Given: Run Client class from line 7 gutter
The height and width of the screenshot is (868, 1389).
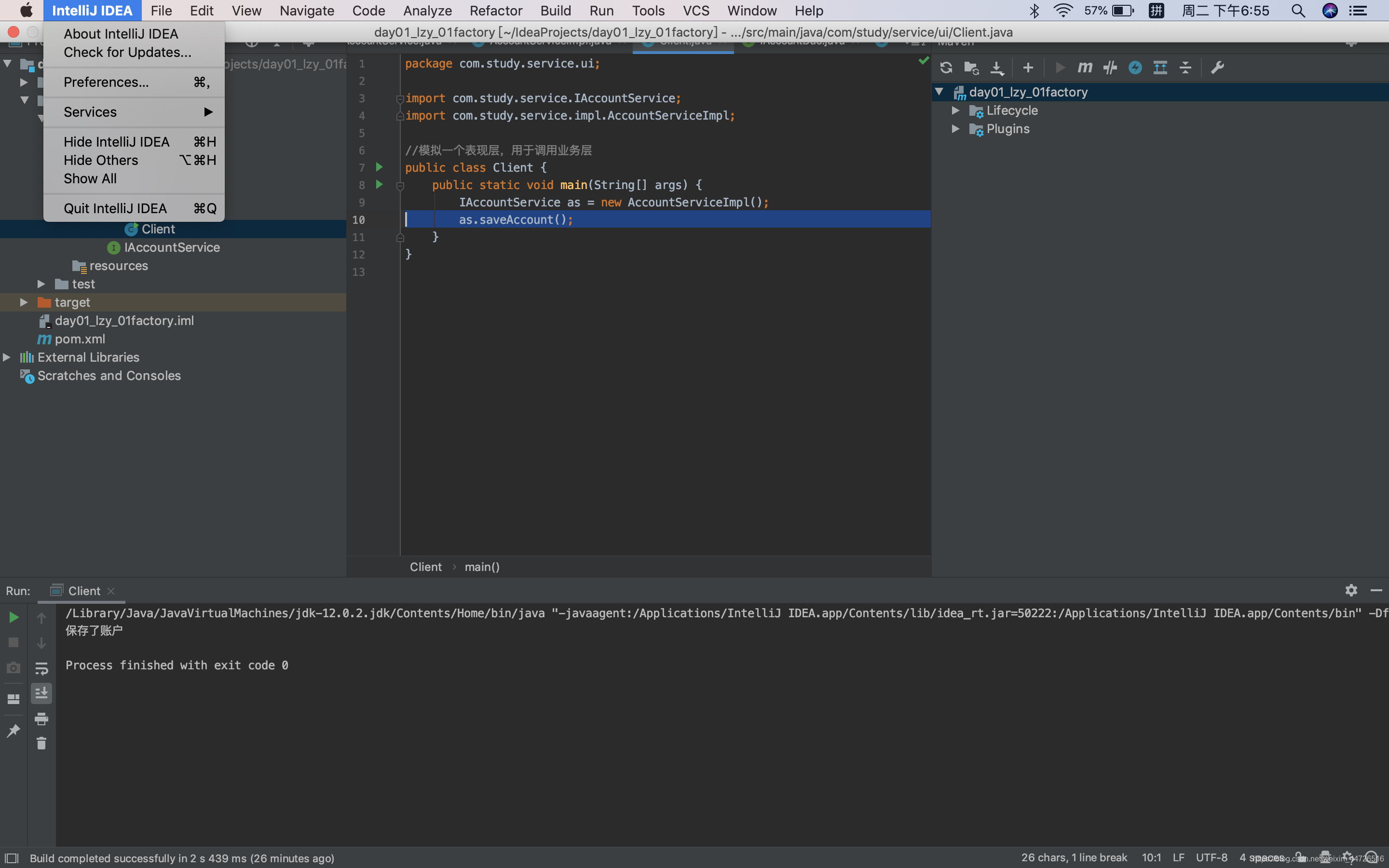Looking at the screenshot, I should tap(380, 167).
